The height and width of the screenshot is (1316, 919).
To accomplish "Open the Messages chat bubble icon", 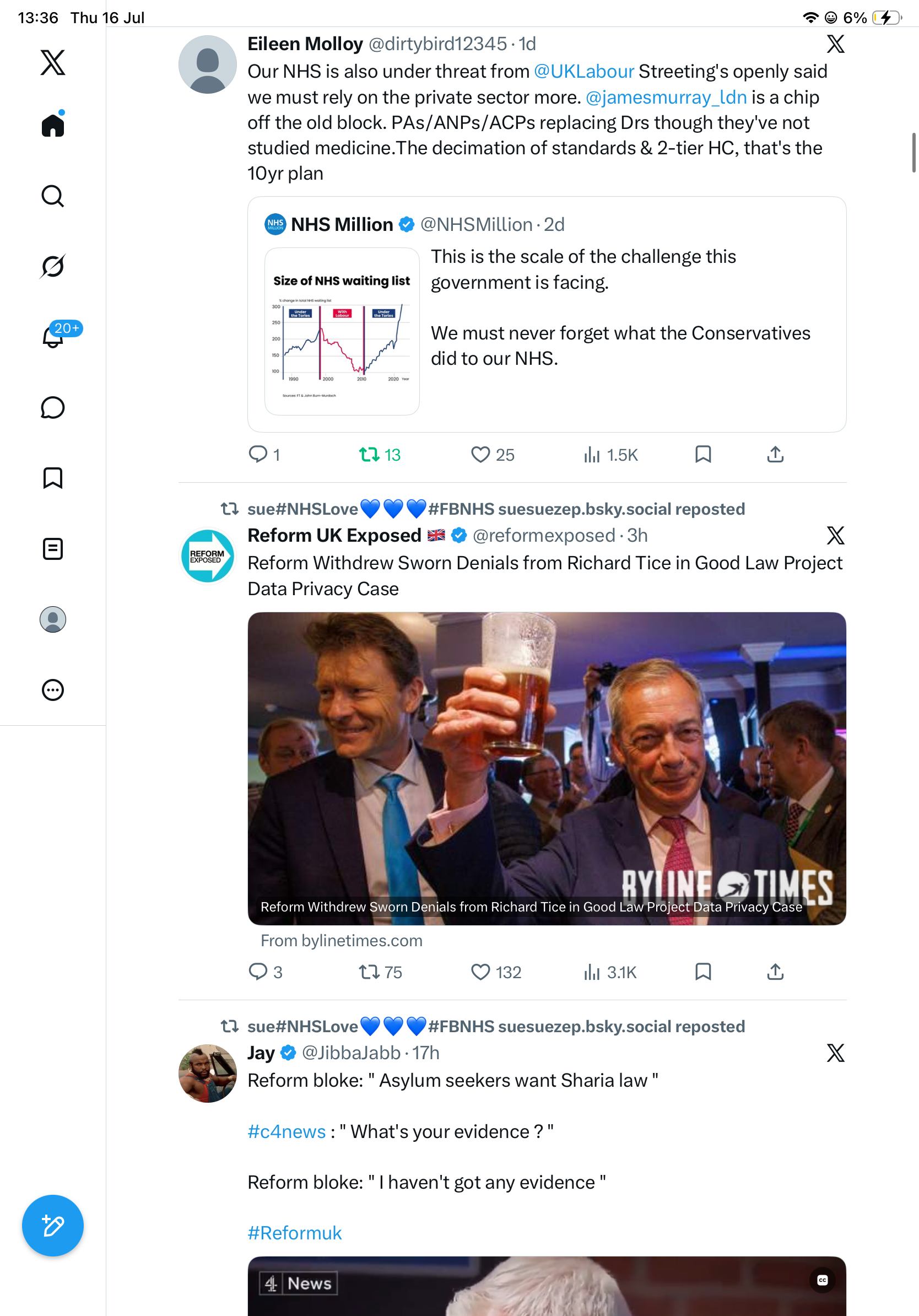I will (x=53, y=407).
